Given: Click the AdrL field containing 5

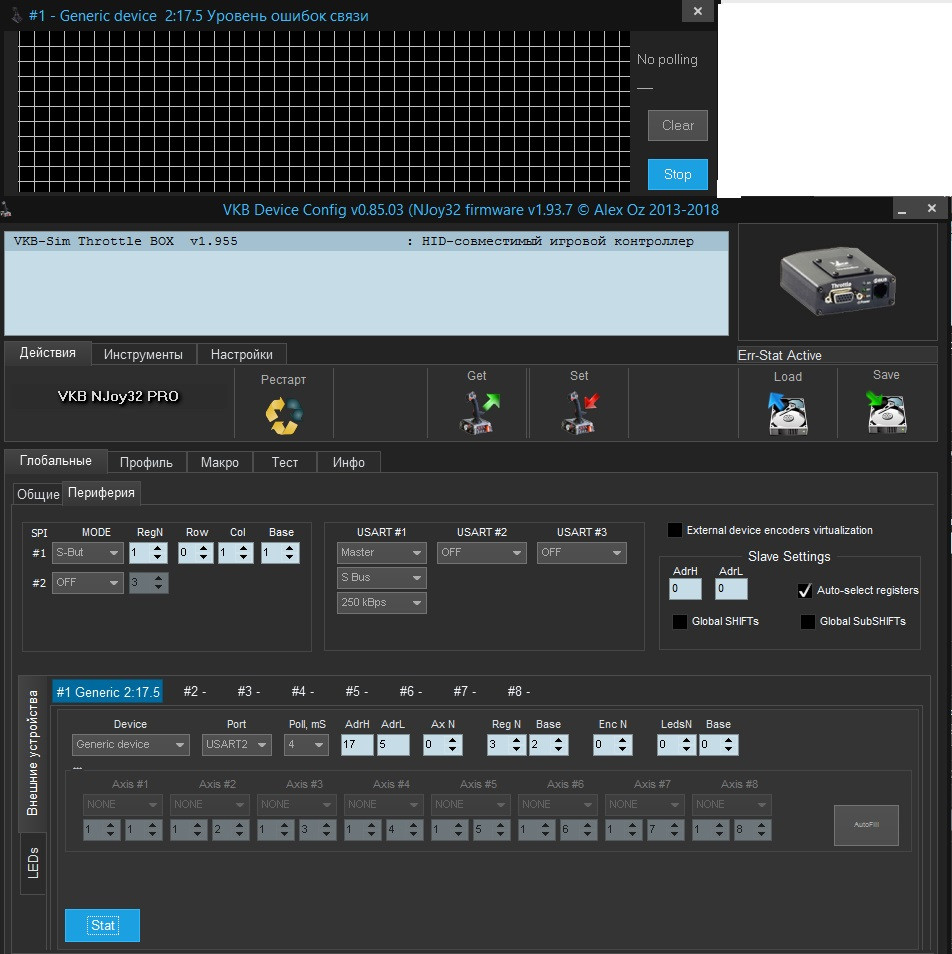Looking at the screenshot, I should (393, 745).
